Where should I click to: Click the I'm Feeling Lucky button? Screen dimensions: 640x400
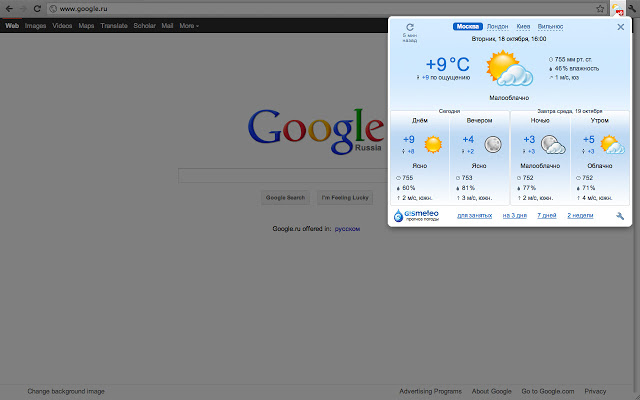(x=345, y=198)
